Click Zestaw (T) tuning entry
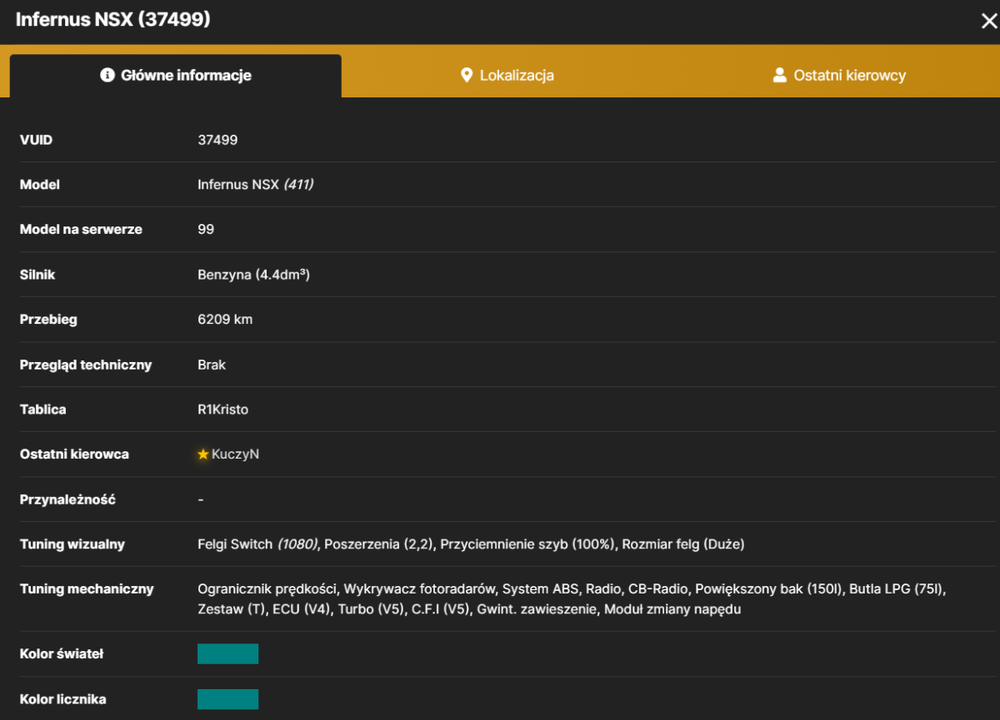 tap(232, 609)
